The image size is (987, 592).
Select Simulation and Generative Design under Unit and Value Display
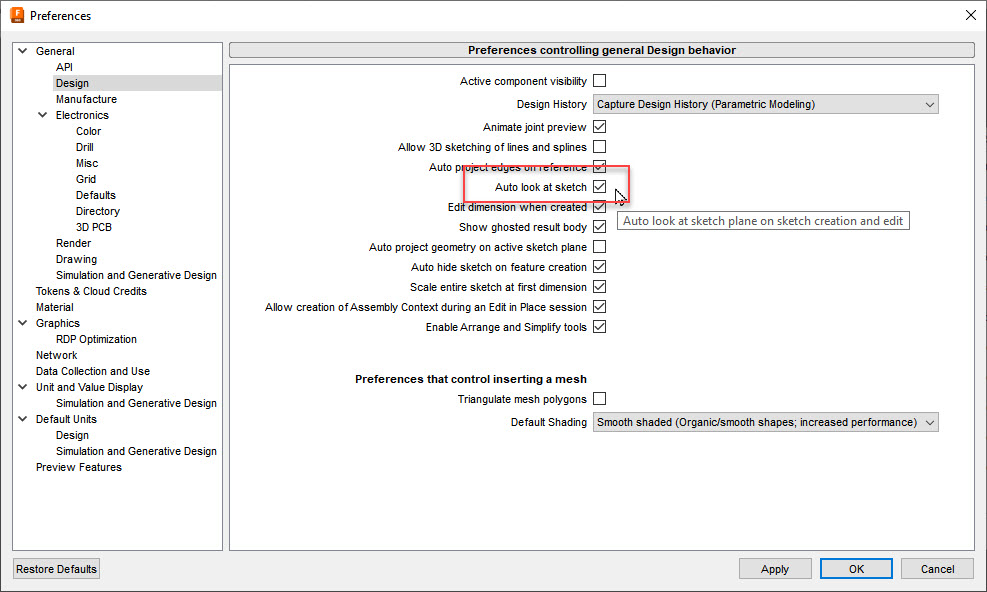click(136, 403)
